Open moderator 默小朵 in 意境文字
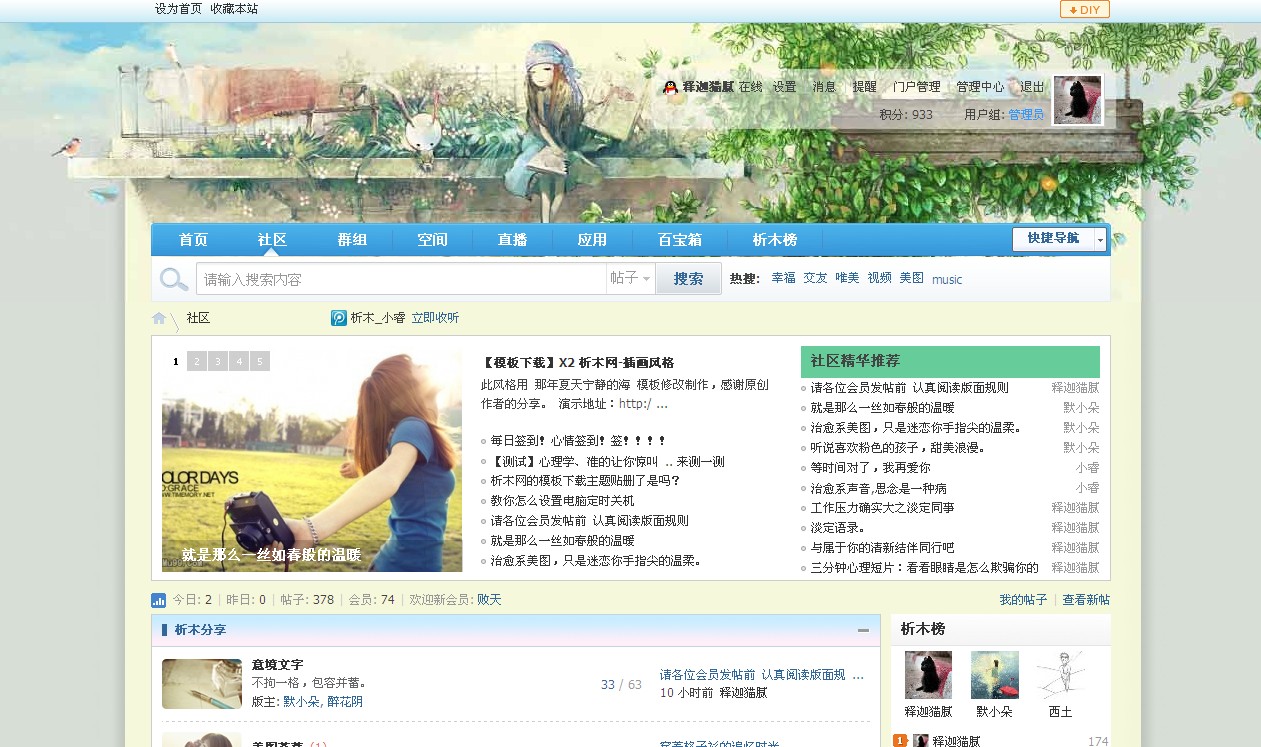Image resolution: width=1261 pixels, height=747 pixels. pos(301,702)
